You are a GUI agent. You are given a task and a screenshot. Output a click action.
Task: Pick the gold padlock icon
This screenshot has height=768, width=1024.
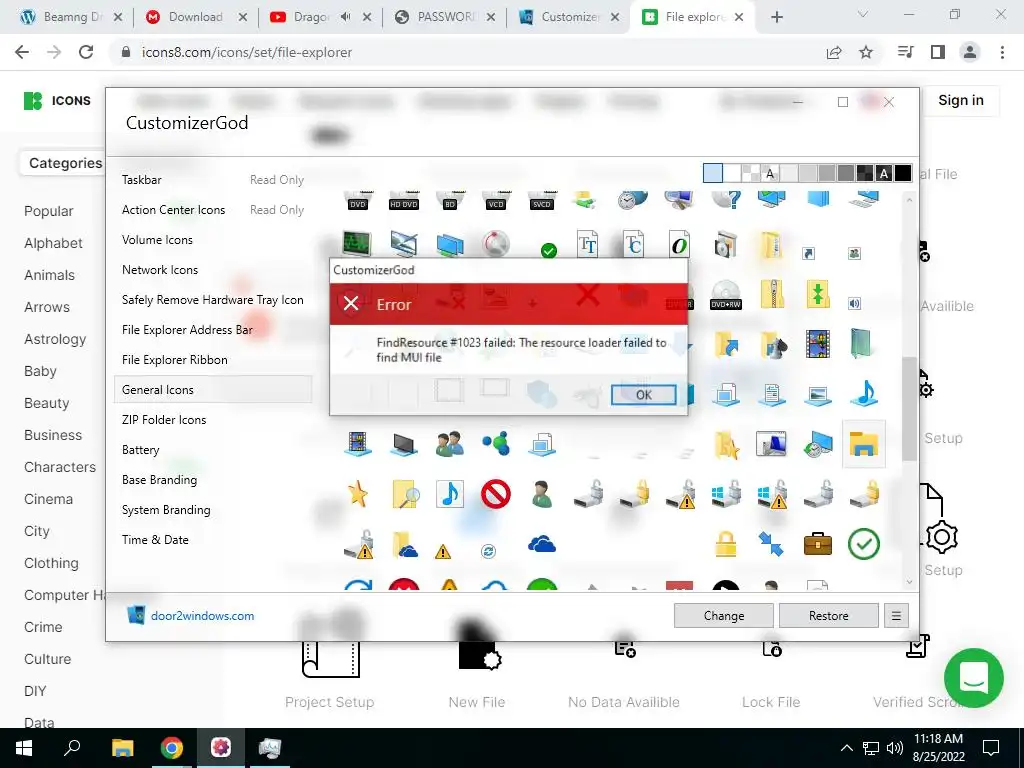coord(726,543)
